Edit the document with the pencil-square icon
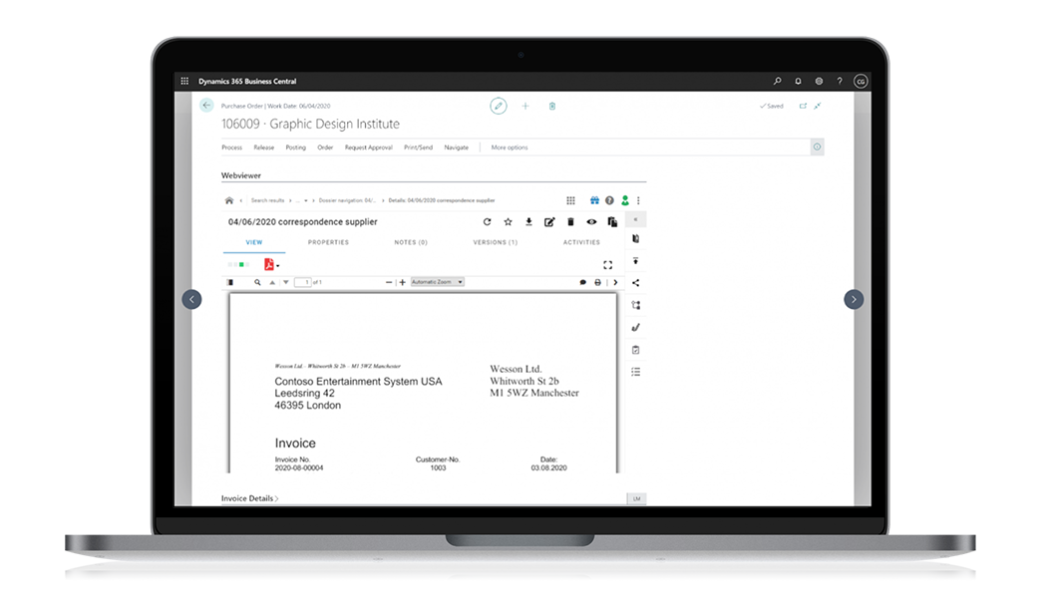 pos(549,222)
